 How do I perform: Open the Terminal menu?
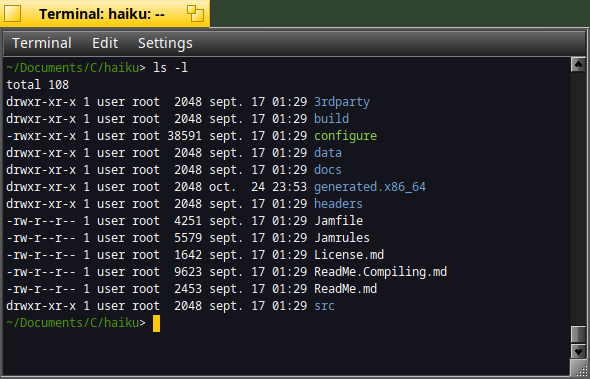(42, 43)
